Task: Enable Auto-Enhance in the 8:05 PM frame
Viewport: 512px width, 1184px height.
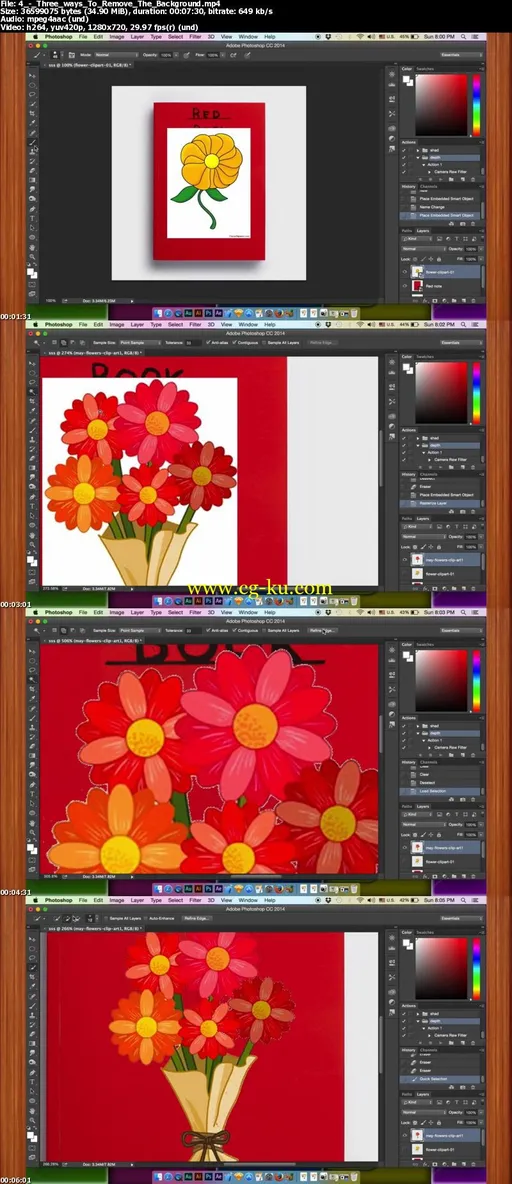Action: pos(145,919)
